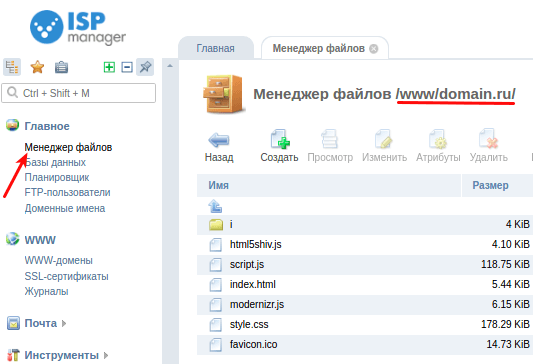Click the Инструменты tools section icon
The height and width of the screenshot is (364, 533).
13,355
